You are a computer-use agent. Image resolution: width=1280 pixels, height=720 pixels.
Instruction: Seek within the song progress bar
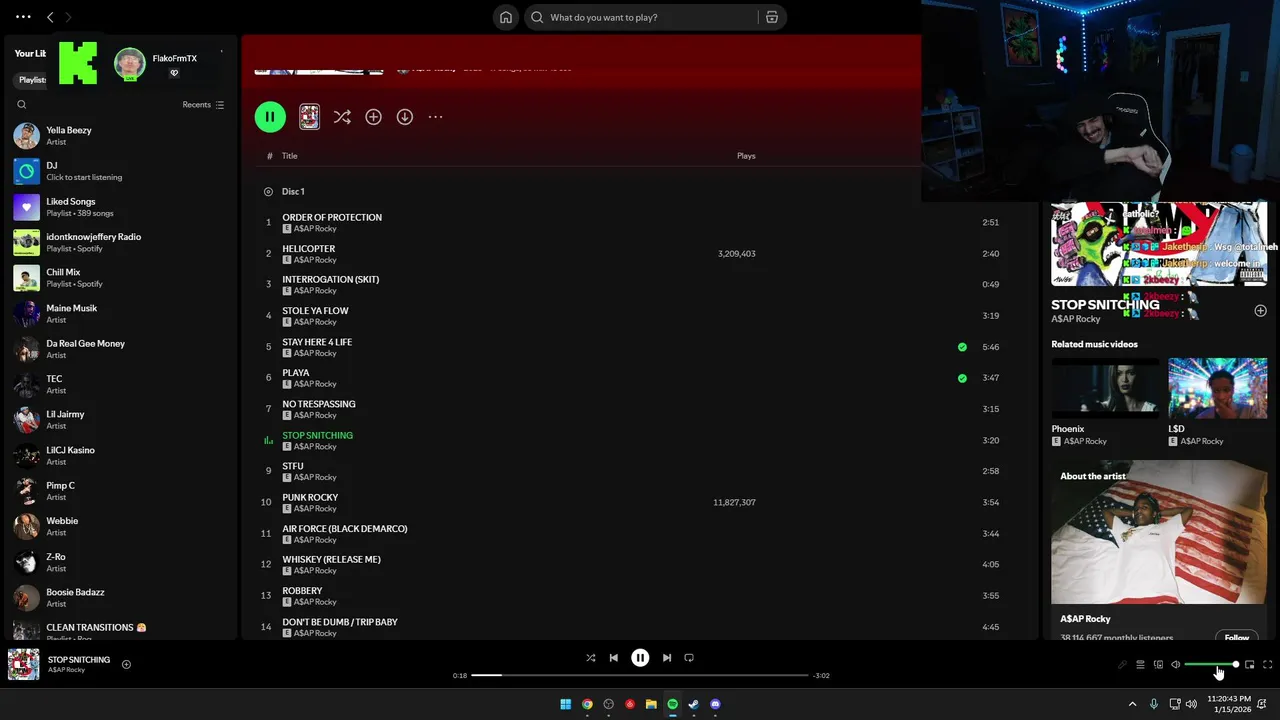(x=640, y=675)
